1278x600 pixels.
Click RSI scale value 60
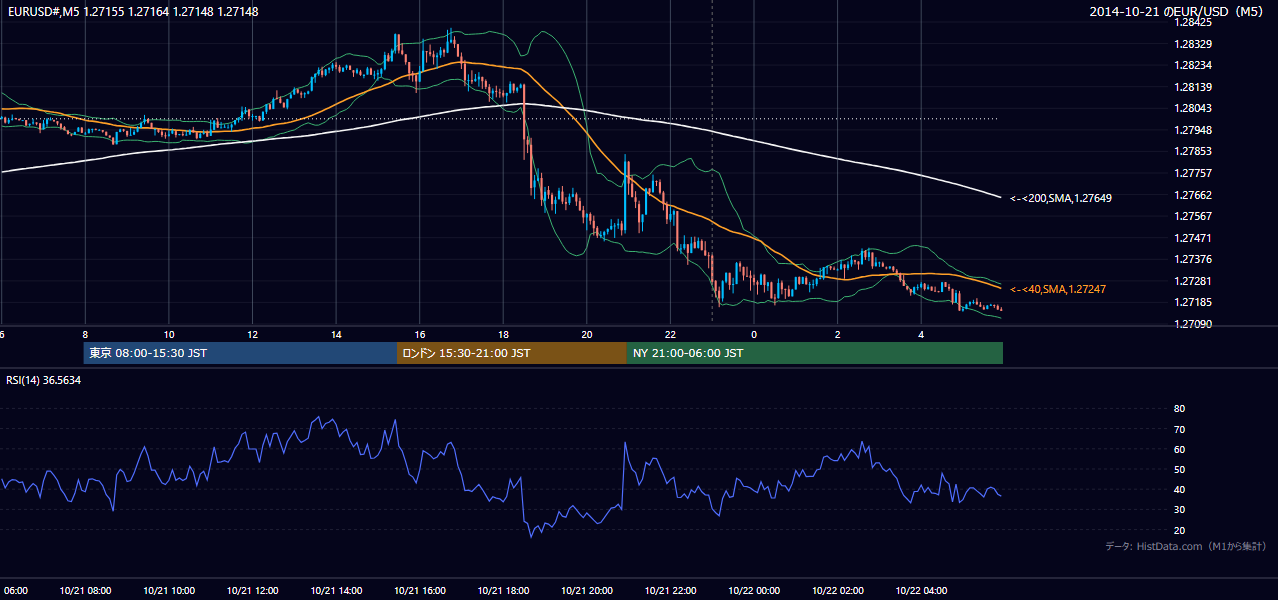pyautogui.click(x=1179, y=449)
